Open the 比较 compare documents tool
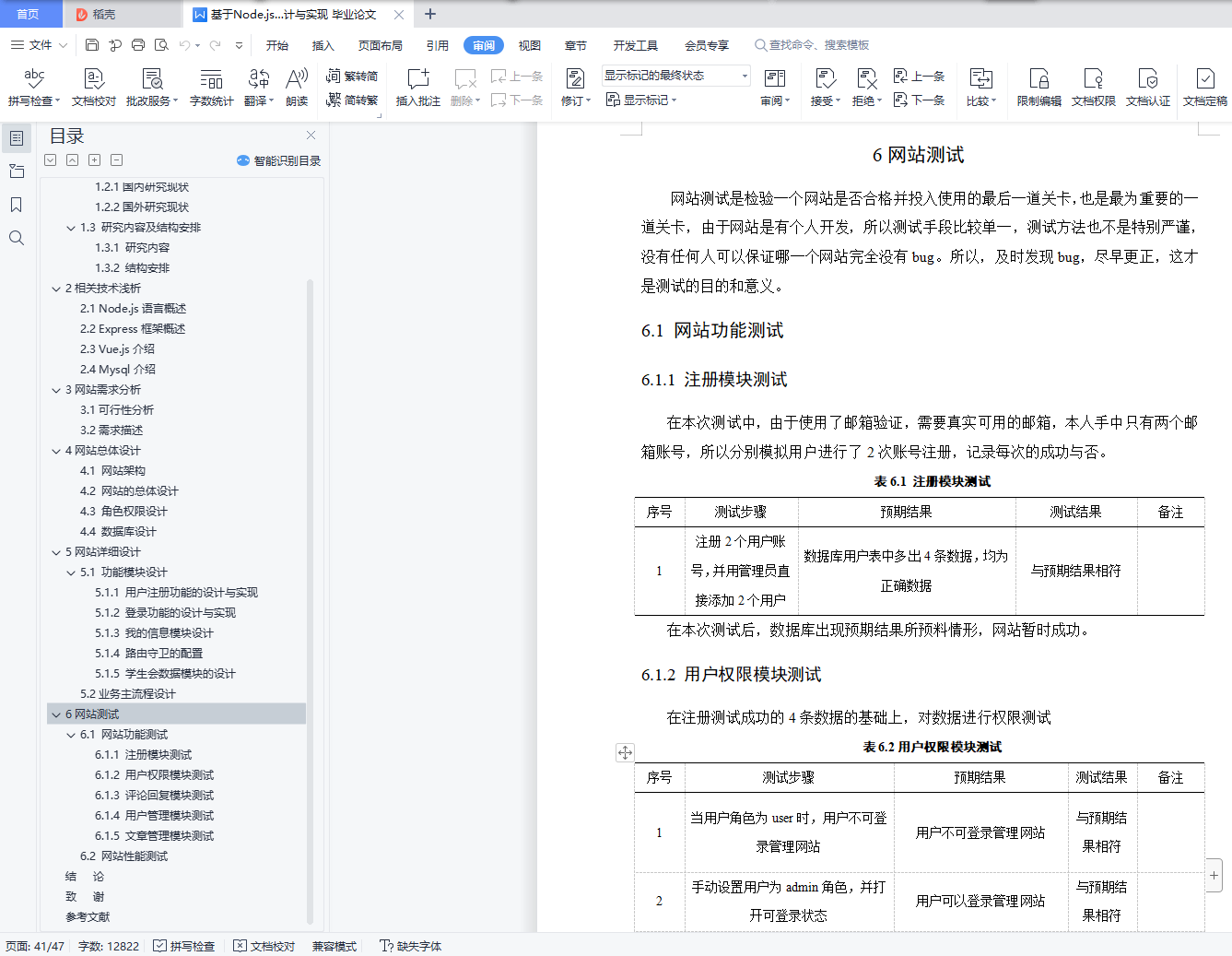 [x=981, y=88]
